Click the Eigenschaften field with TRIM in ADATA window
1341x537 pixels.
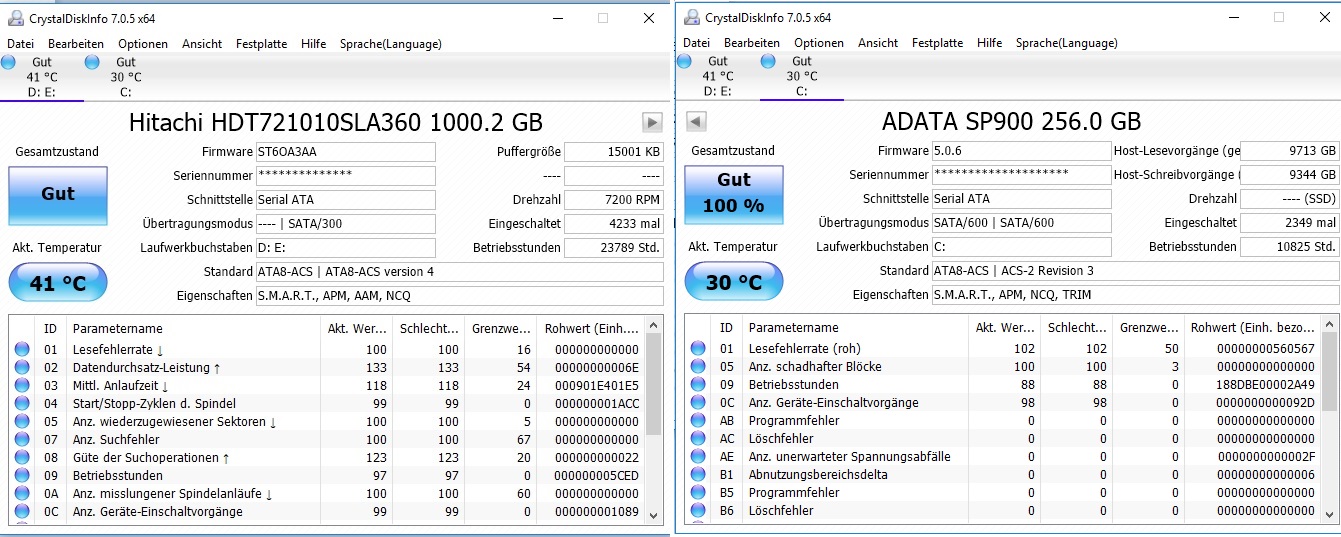click(1135, 295)
